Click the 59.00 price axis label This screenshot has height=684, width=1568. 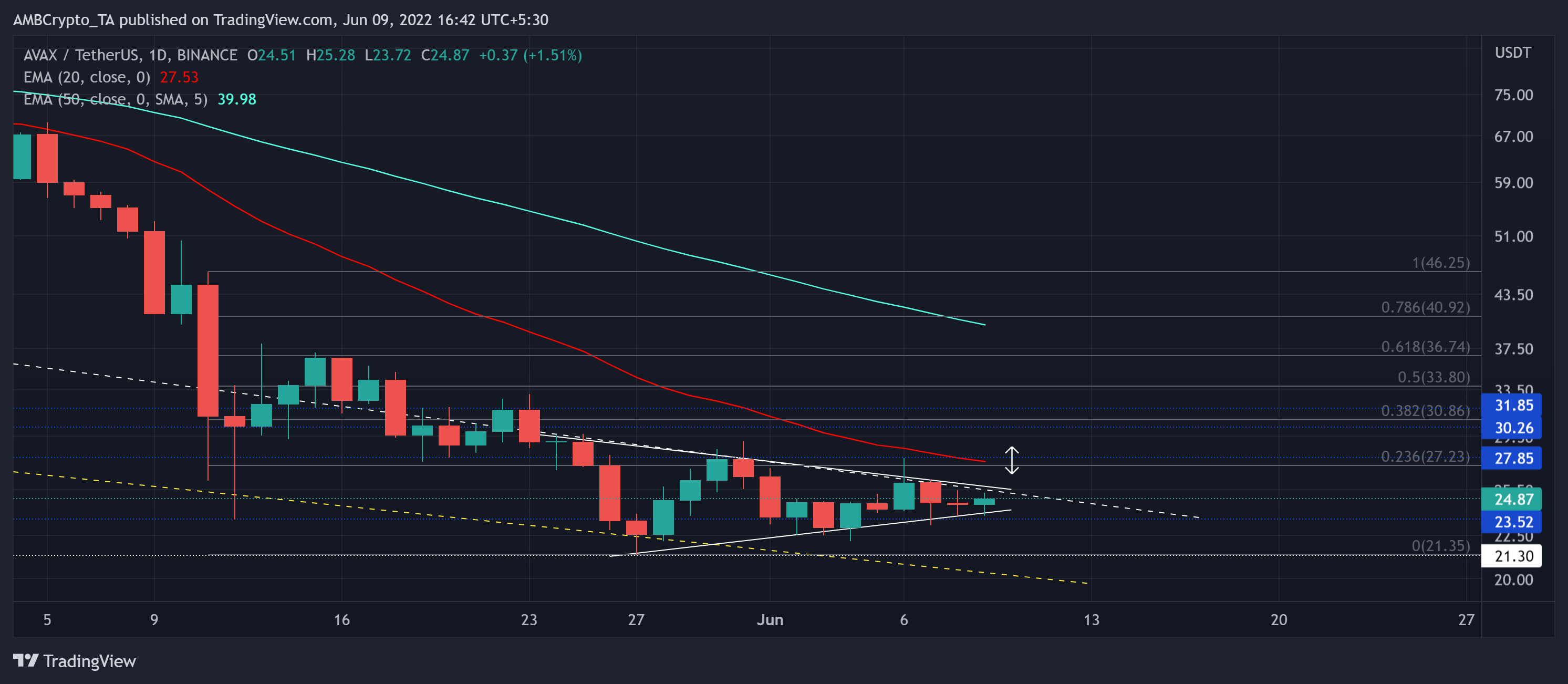click(1513, 183)
